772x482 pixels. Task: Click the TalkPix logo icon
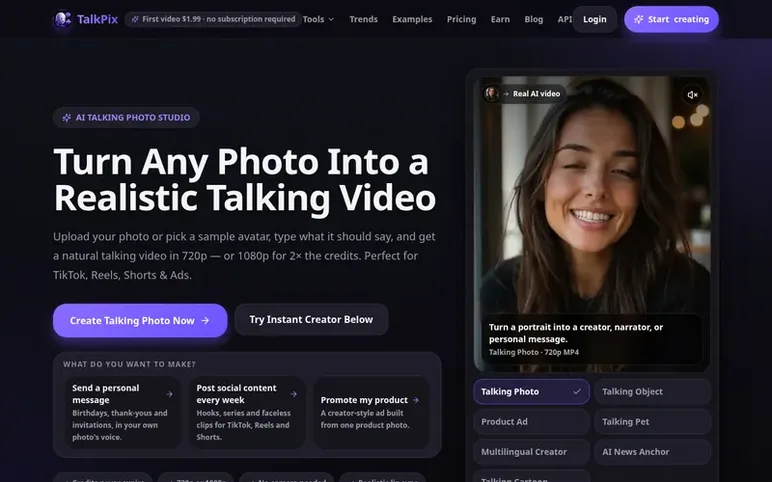tap(63, 19)
